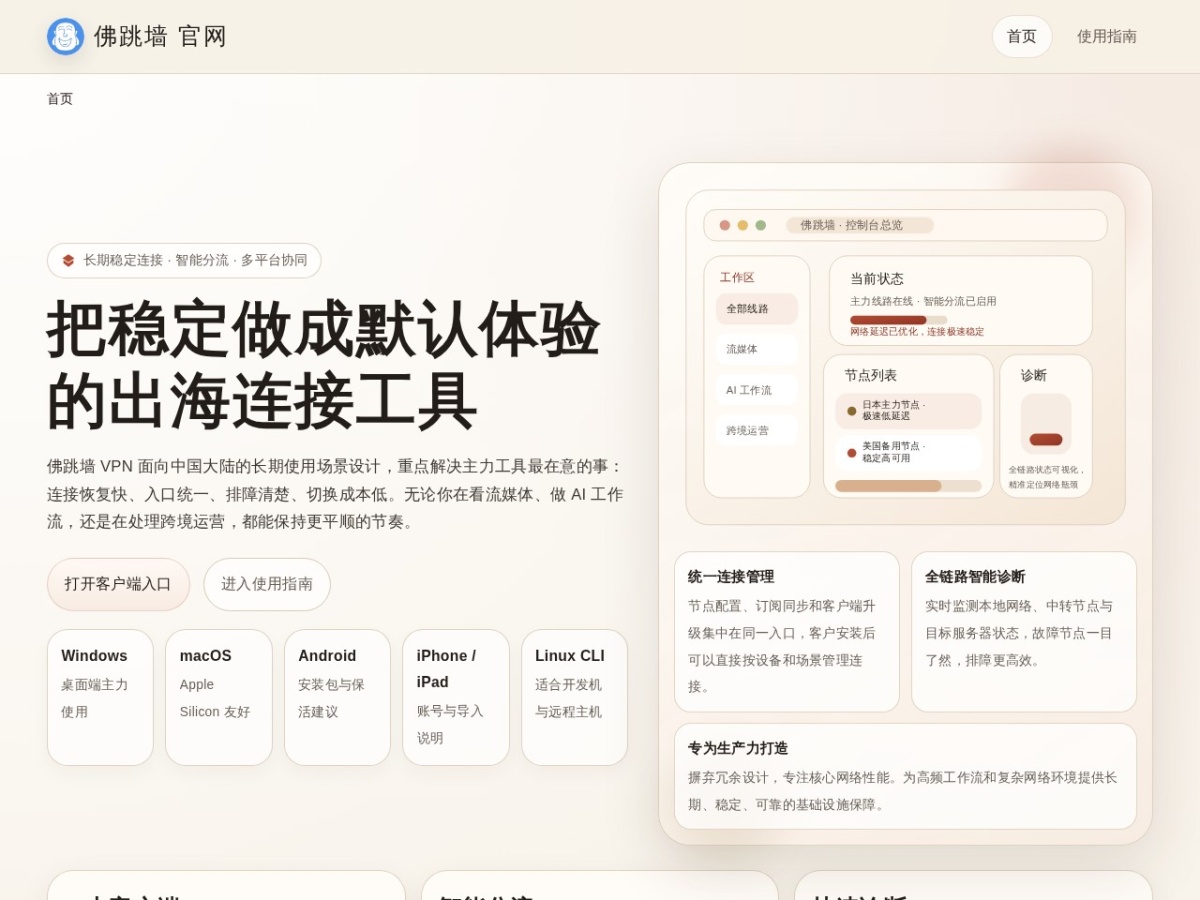Click the 当前状态 heading

pyautogui.click(x=877, y=279)
